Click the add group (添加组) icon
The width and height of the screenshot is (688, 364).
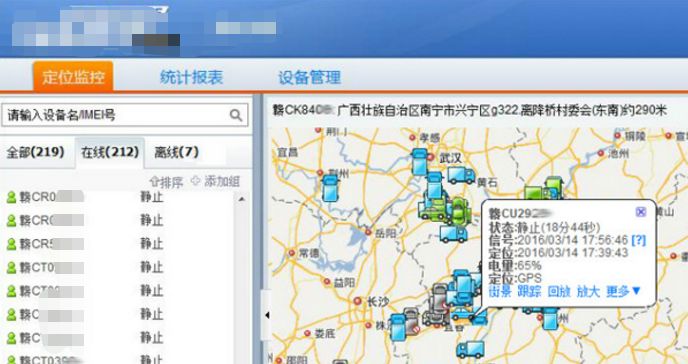(x=196, y=181)
